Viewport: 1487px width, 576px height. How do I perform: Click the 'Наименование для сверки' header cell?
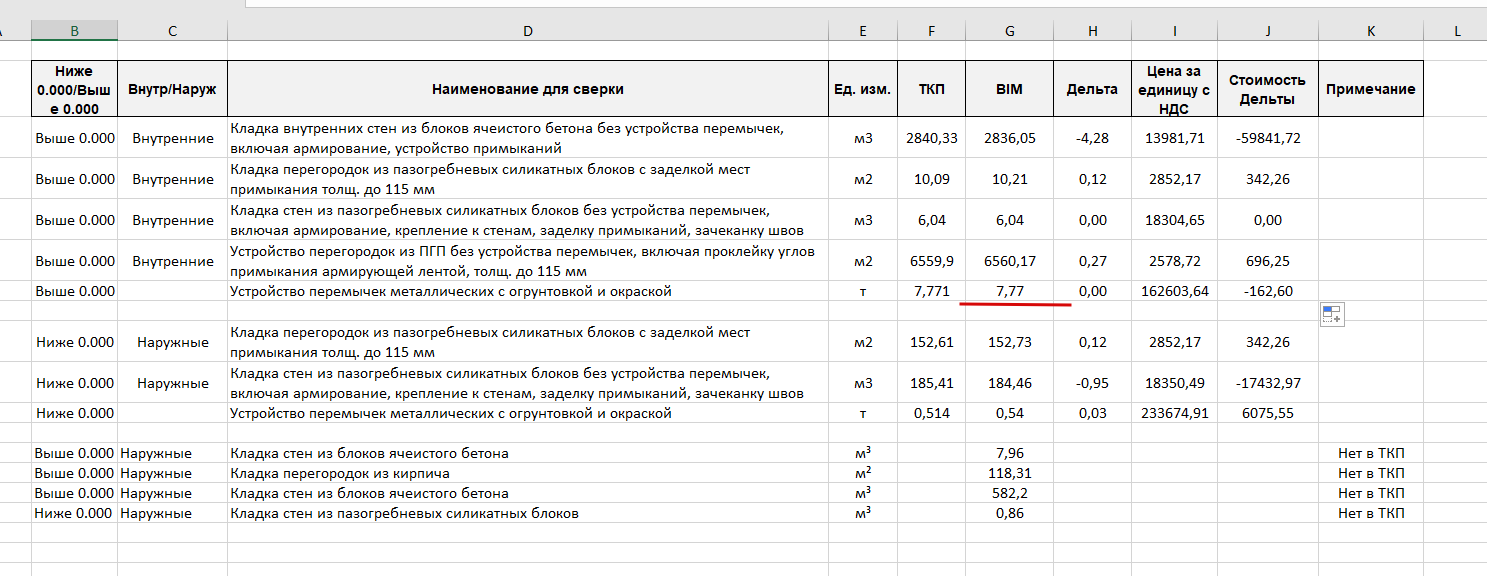[528, 89]
